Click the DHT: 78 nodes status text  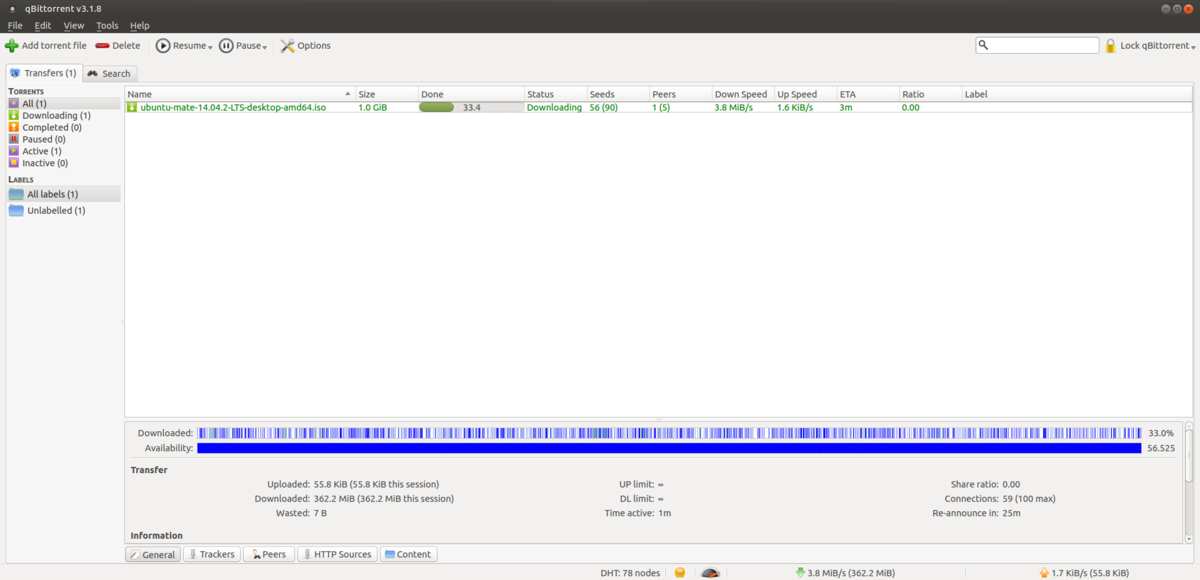630,572
